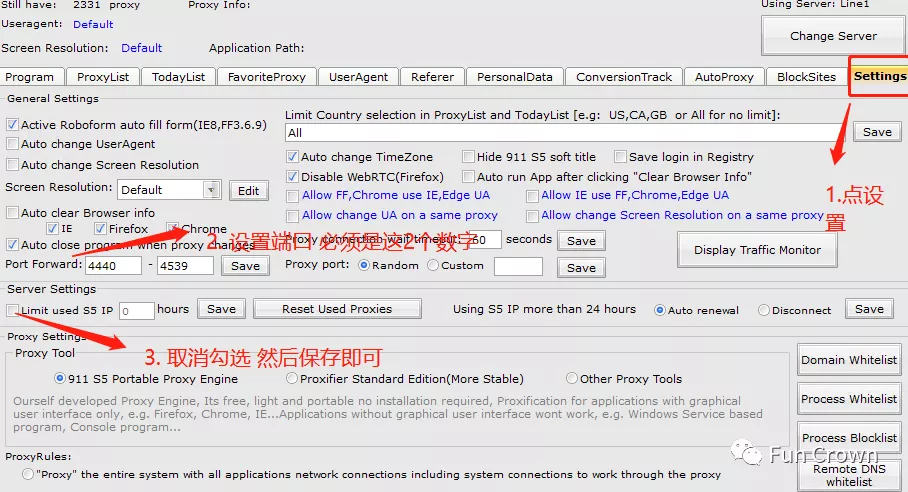Open the Useragent Default link
The height and width of the screenshot is (492, 908).
tap(93, 24)
